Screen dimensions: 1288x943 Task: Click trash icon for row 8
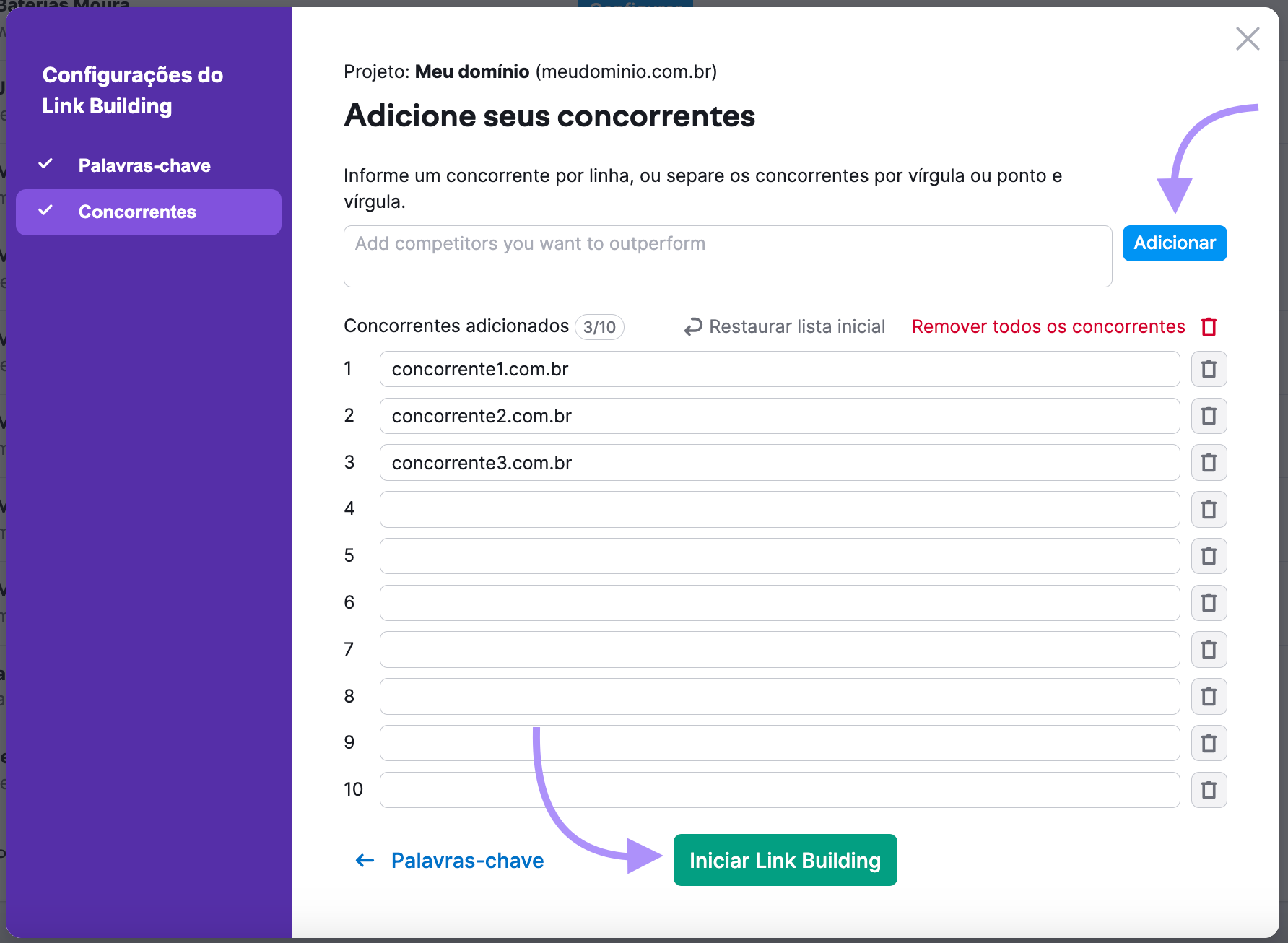click(1209, 697)
